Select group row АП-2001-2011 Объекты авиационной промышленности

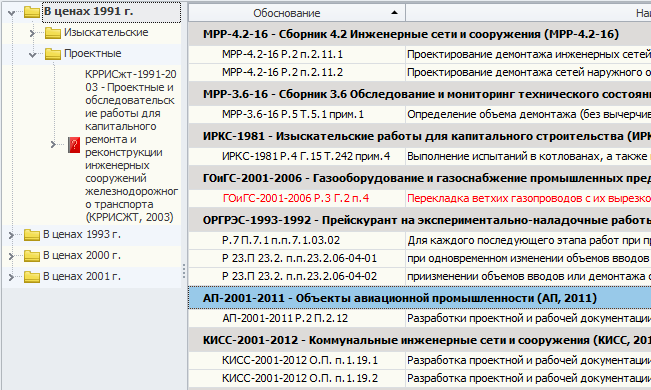tap(420, 298)
